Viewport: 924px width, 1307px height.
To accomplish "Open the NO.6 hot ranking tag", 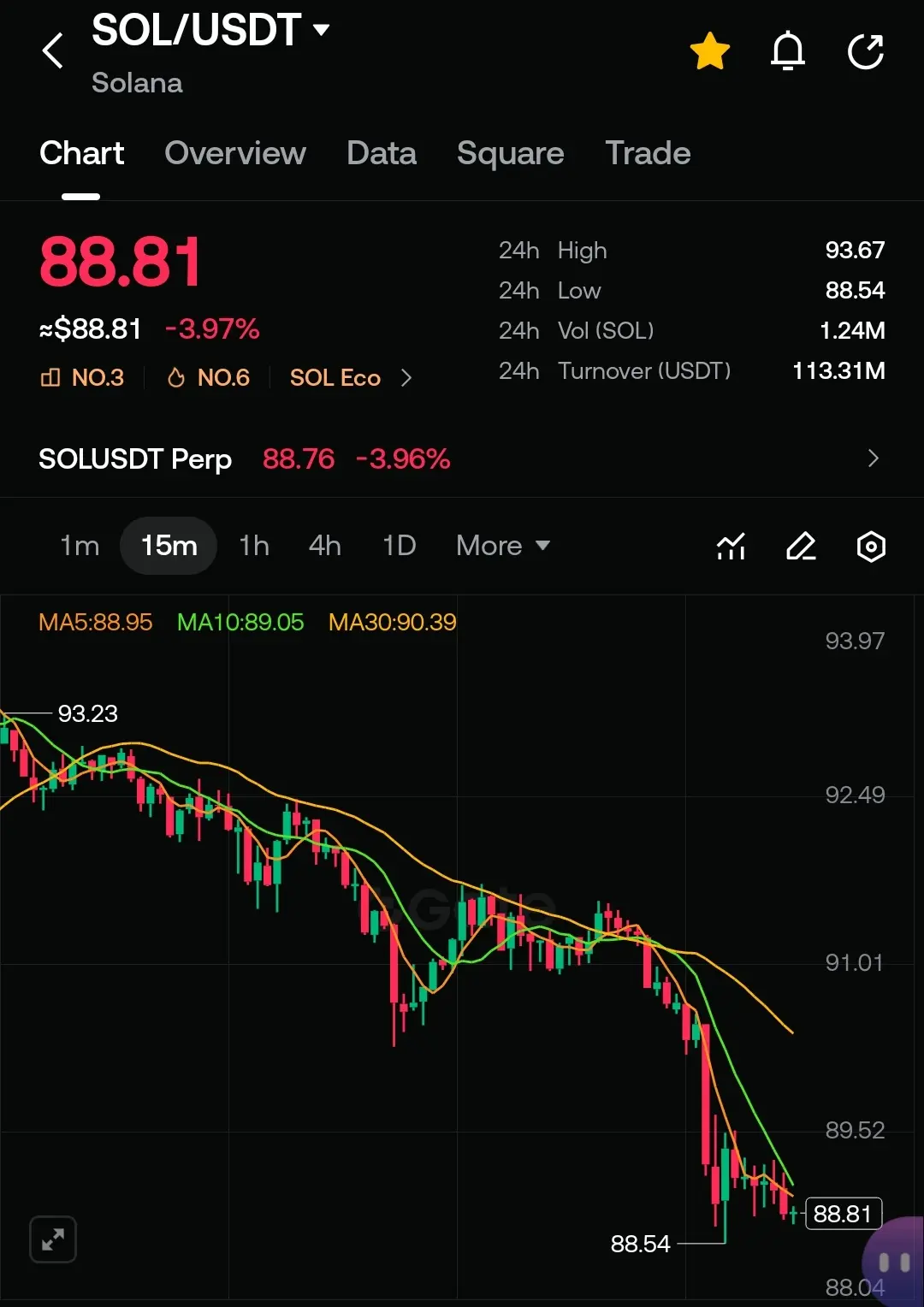I will pyautogui.click(x=208, y=377).
